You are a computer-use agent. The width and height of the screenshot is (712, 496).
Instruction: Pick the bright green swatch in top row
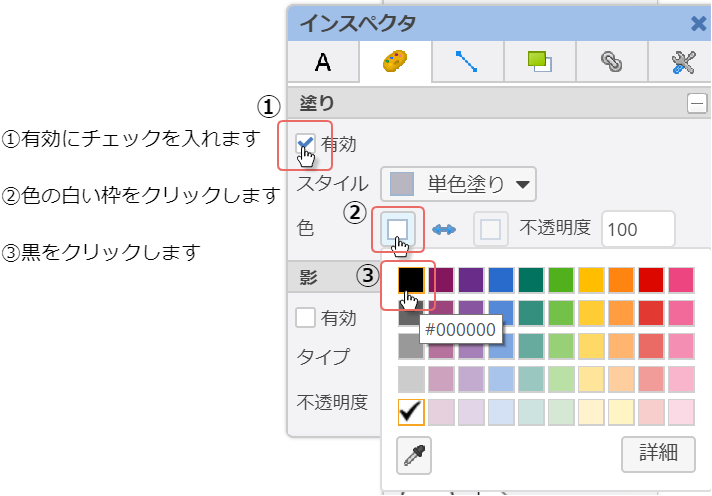tap(561, 280)
